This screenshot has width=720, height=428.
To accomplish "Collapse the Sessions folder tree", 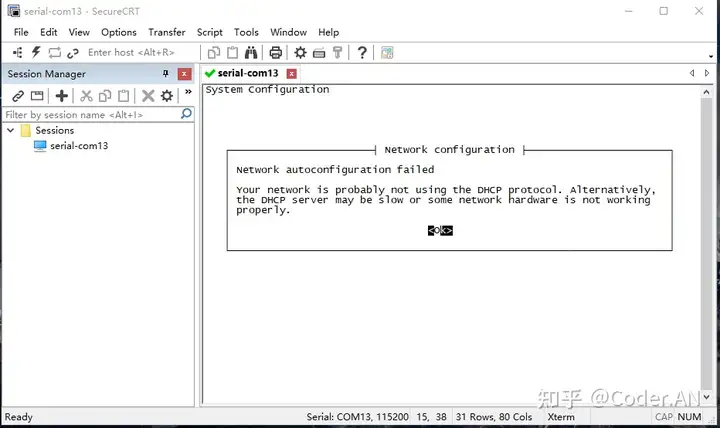I will (x=11, y=130).
